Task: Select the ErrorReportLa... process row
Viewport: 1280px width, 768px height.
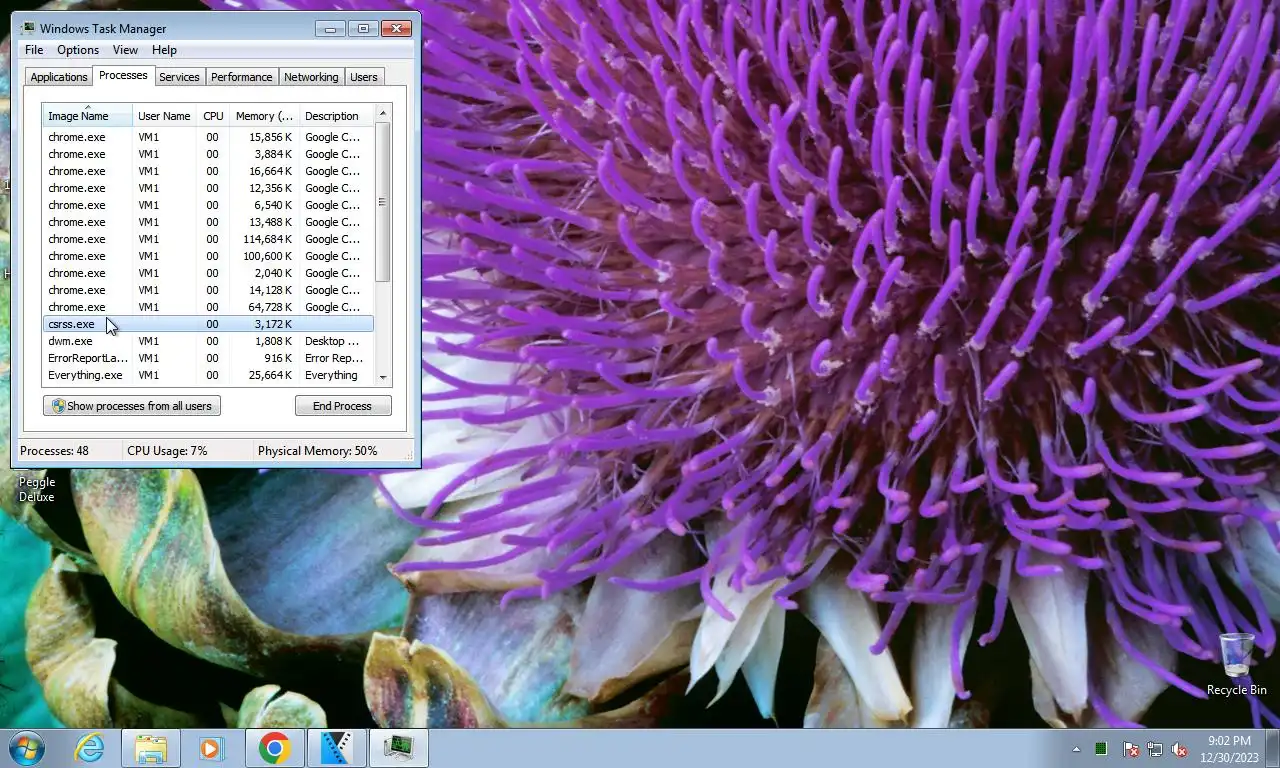Action: click(208, 358)
